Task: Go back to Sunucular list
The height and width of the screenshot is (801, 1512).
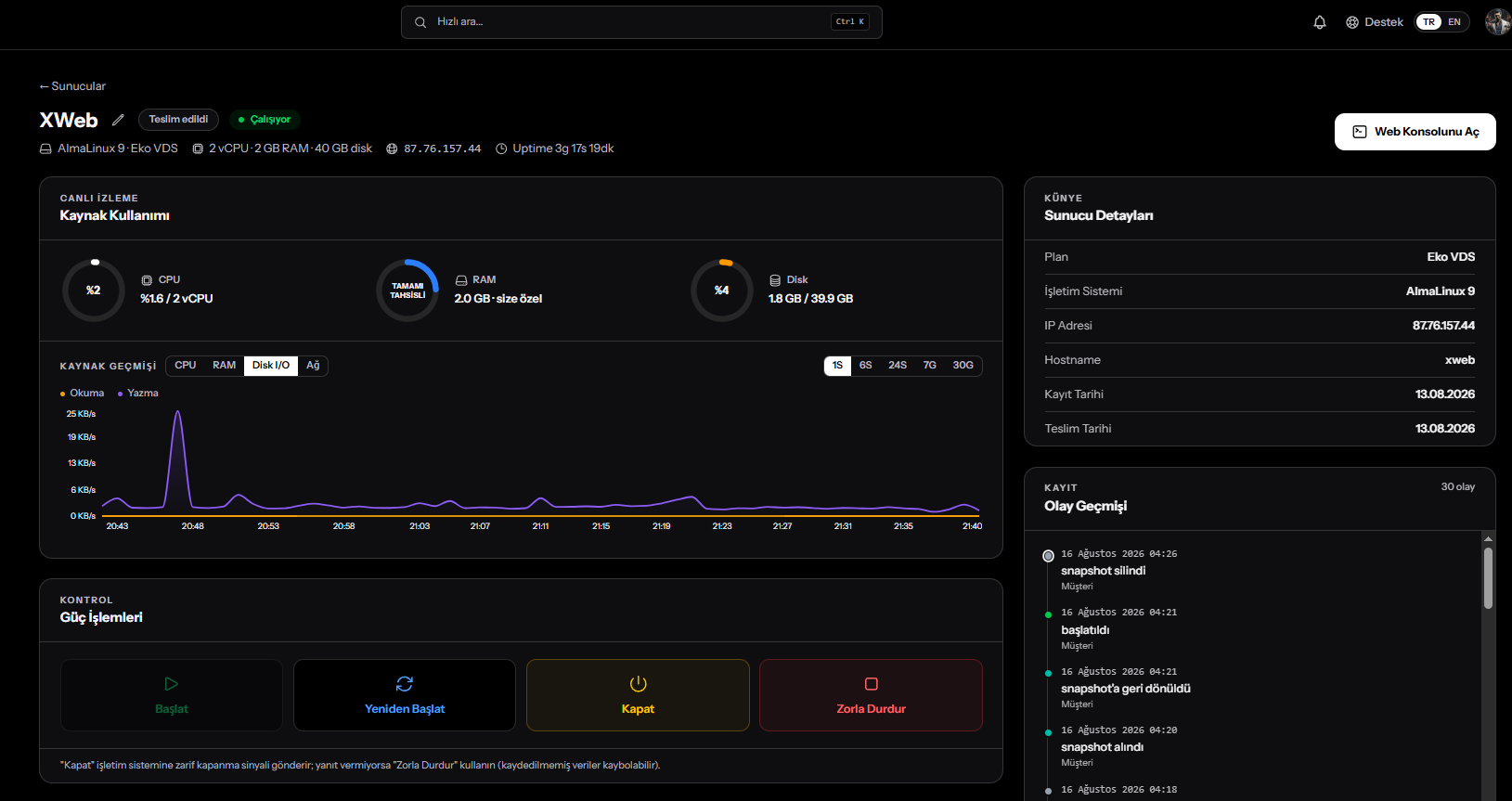Action: click(x=72, y=86)
